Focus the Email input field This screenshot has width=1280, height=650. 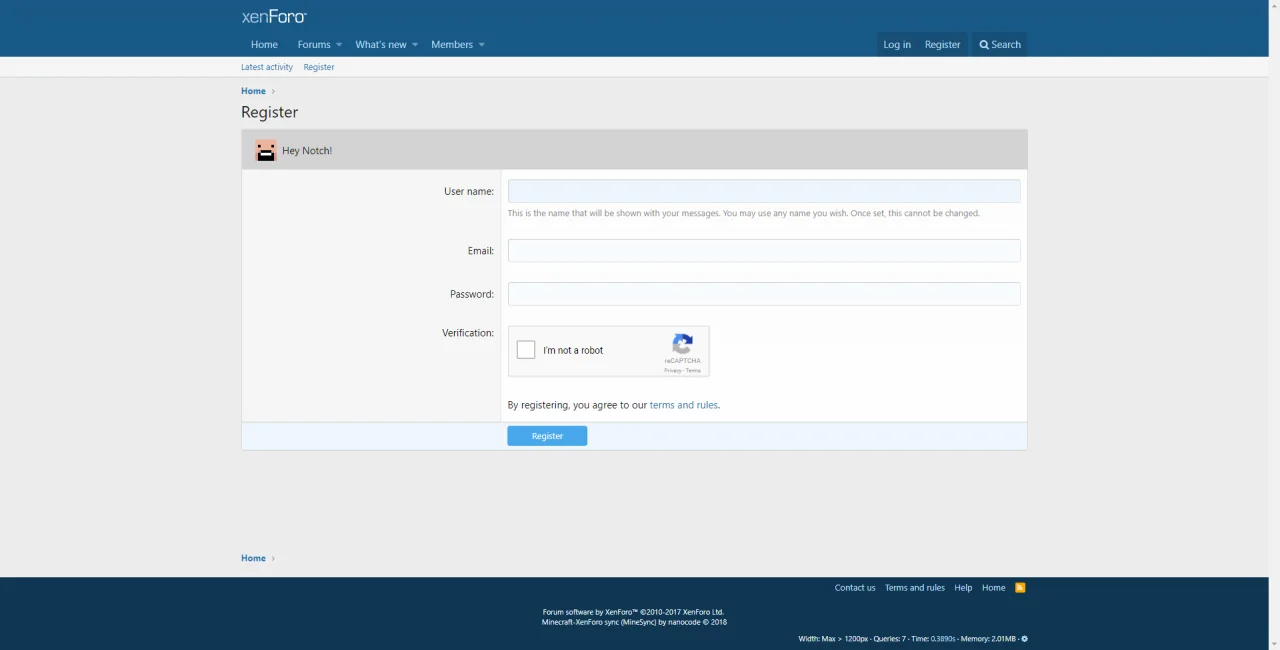(x=764, y=251)
